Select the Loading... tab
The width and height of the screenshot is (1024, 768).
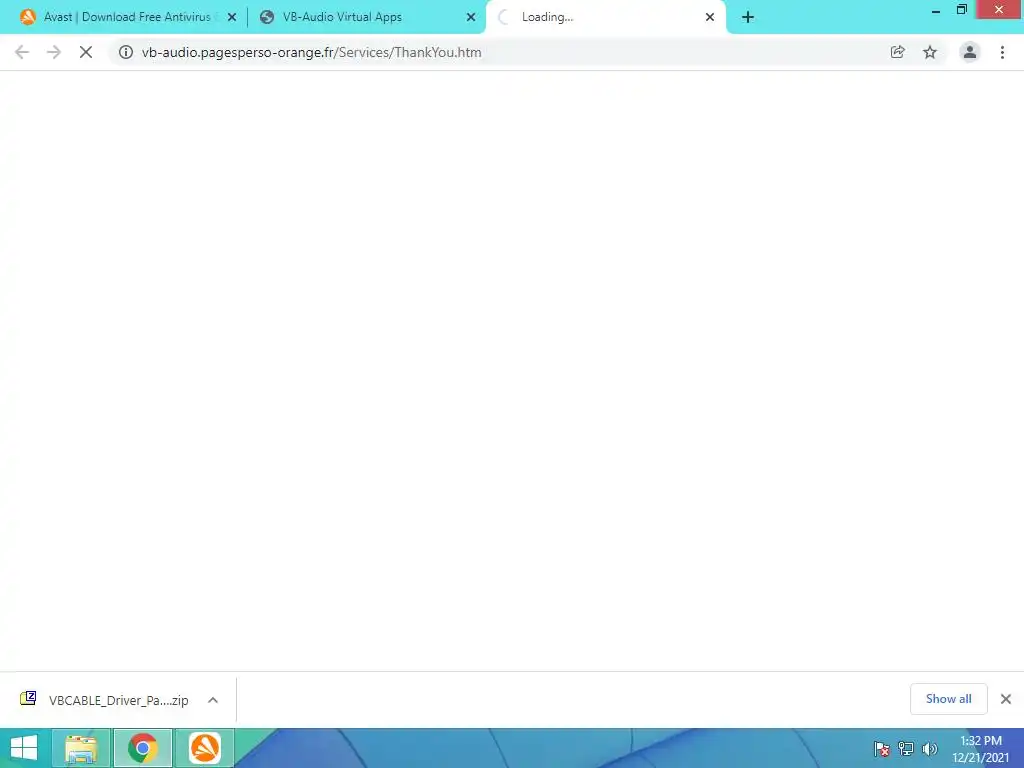point(605,17)
